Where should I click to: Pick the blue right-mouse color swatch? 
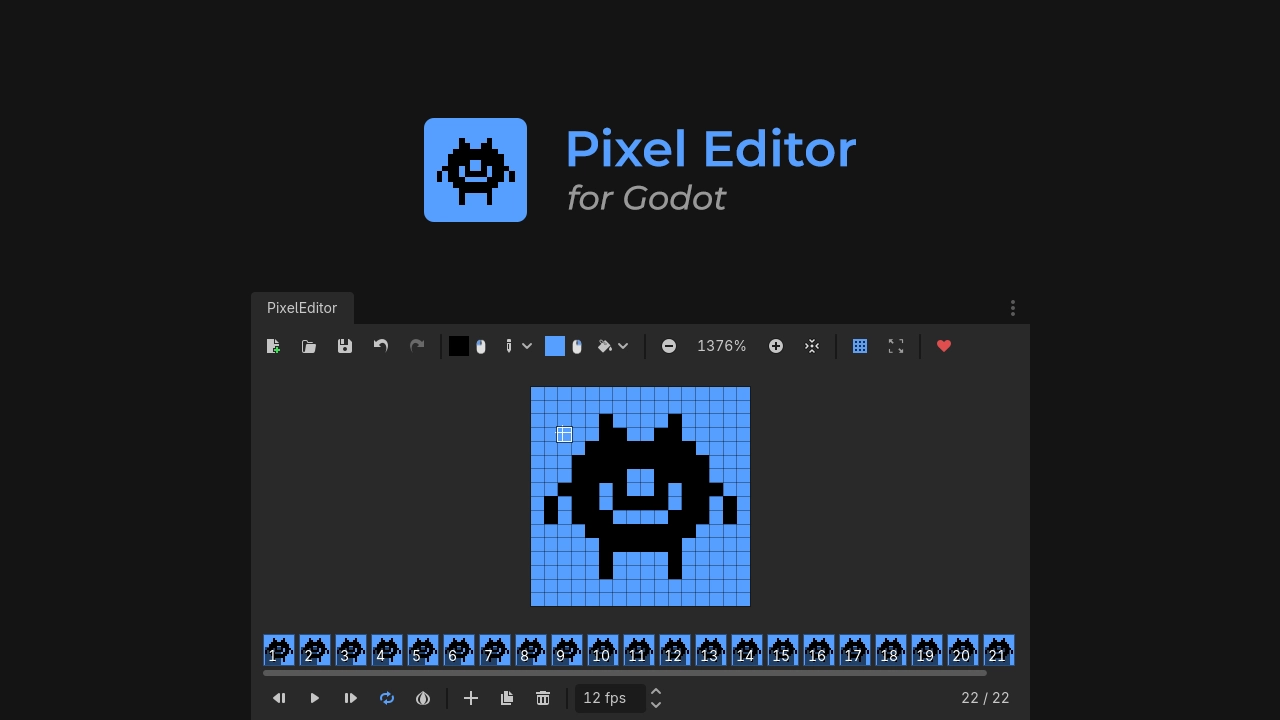pos(555,346)
